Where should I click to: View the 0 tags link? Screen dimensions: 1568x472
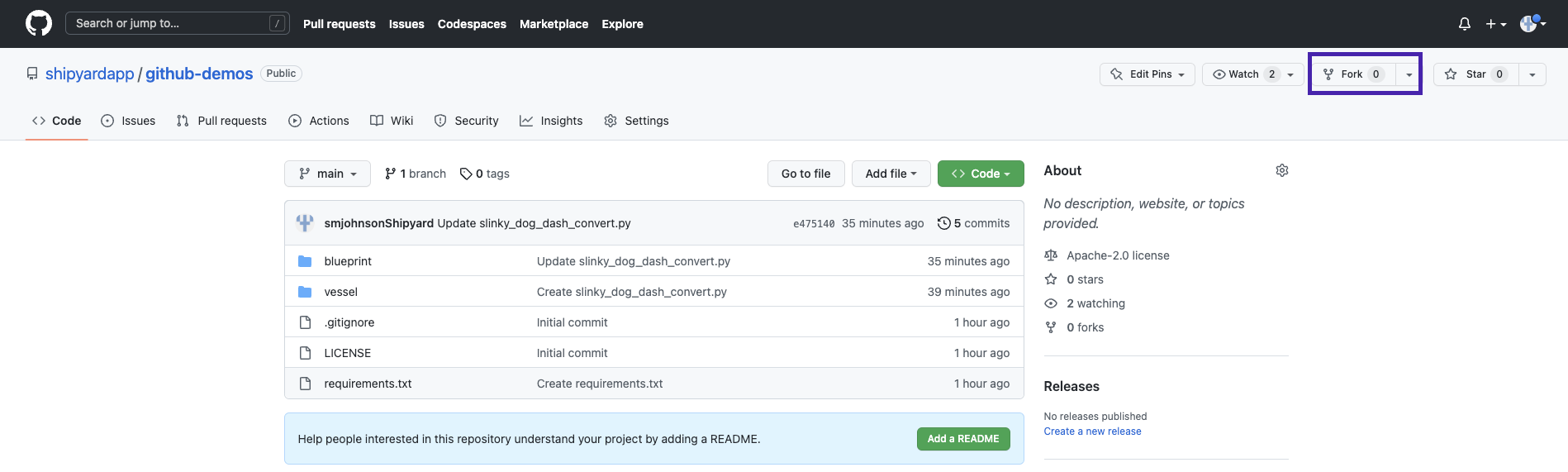point(485,174)
